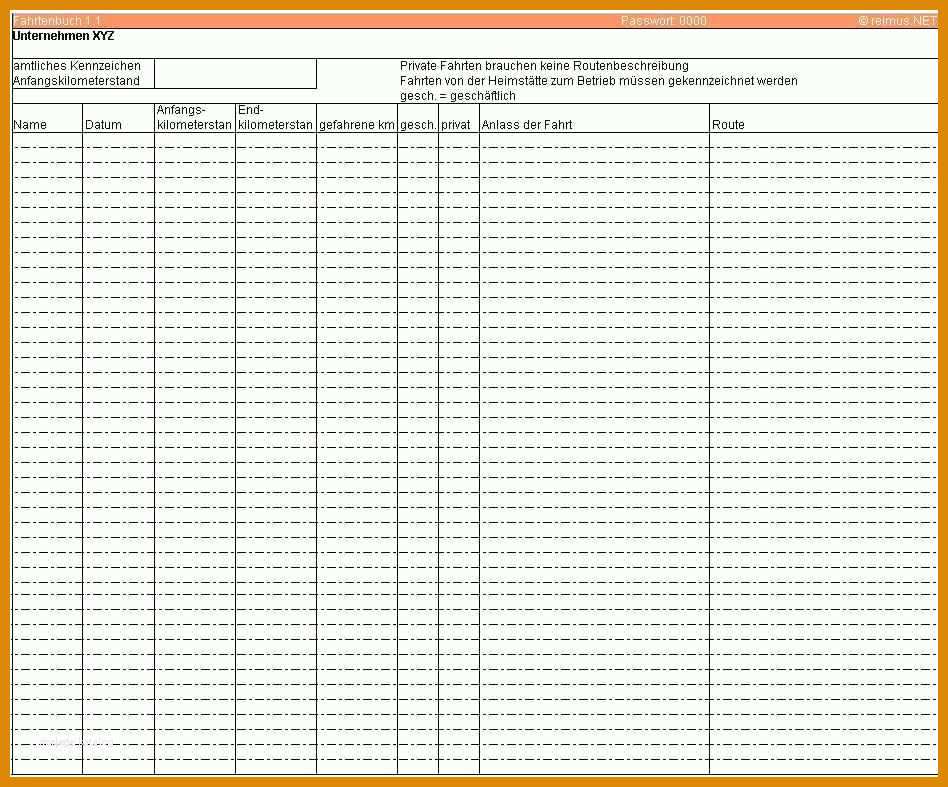Select first empty cell under Name

click(x=47, y=140)
